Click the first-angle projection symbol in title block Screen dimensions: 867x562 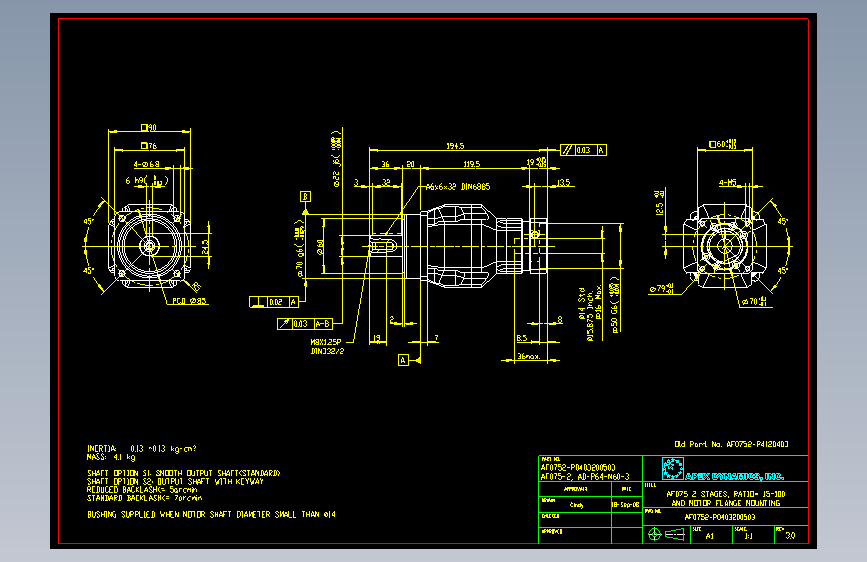[x=666, y=534]
